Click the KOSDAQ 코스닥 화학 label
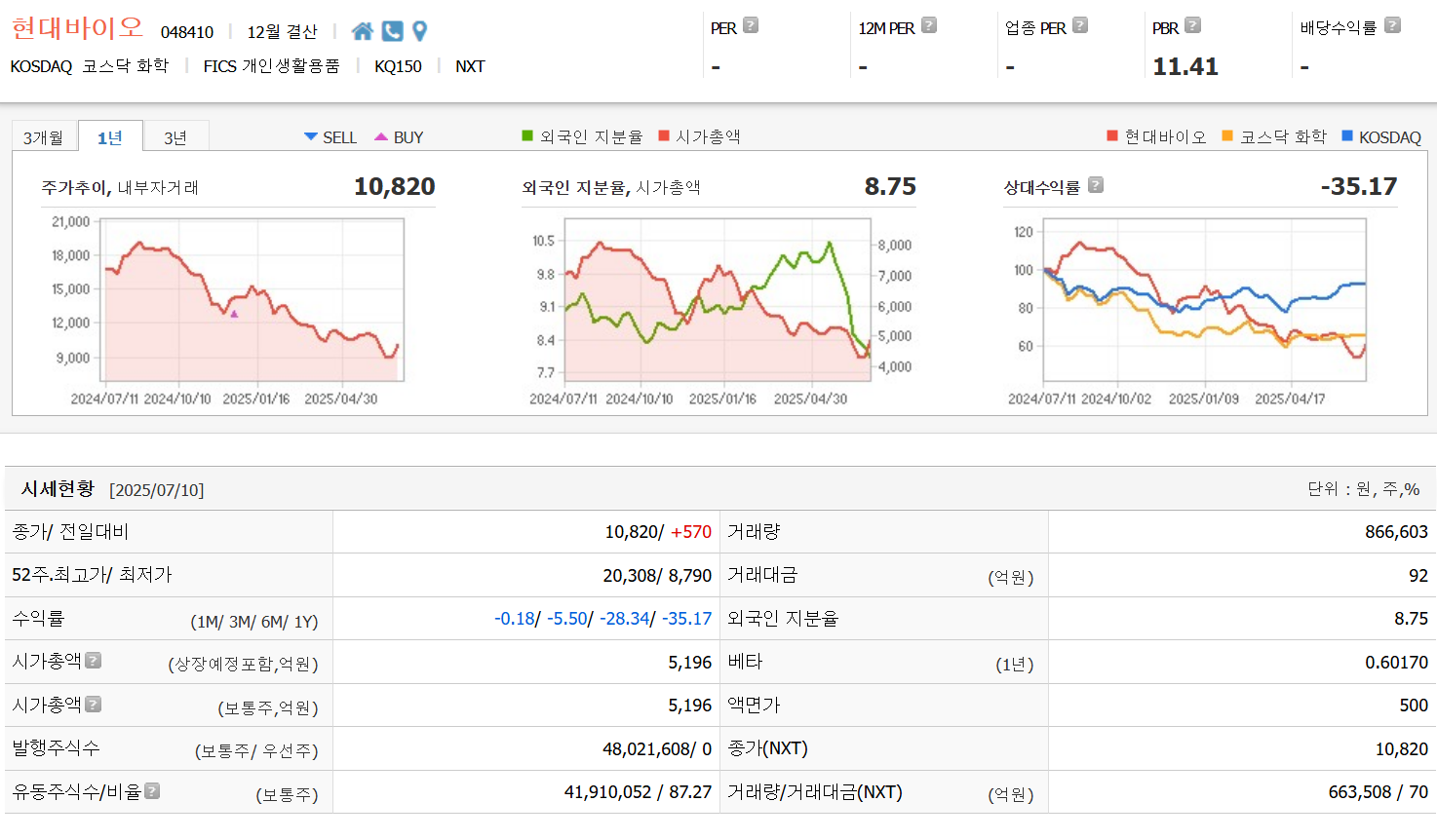The width and height of the screenshot is (1437, 840). click(x=90, y=66)
